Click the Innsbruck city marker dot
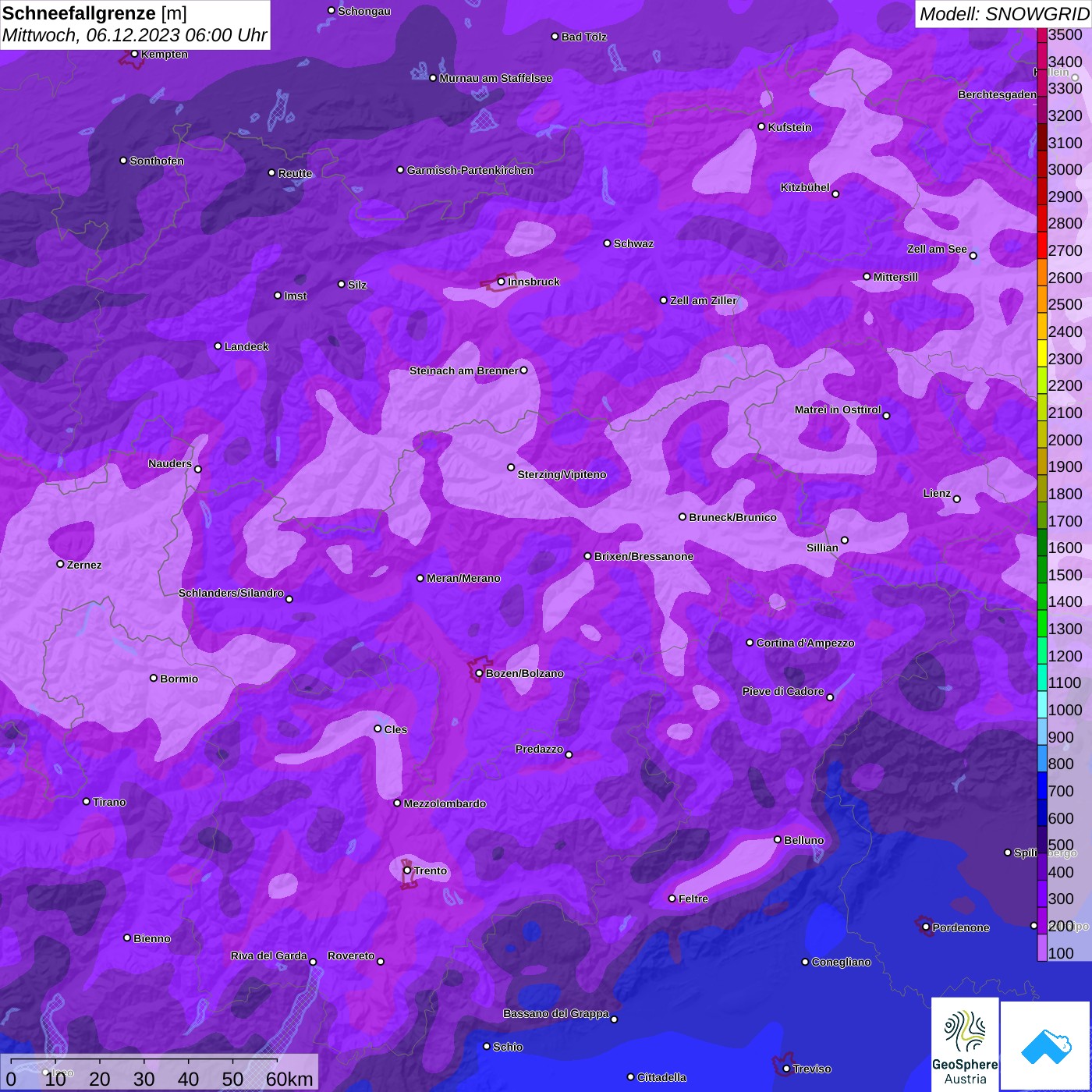Image resolution: width=1092 pixels, height=1092 pixels. point(502,282)
